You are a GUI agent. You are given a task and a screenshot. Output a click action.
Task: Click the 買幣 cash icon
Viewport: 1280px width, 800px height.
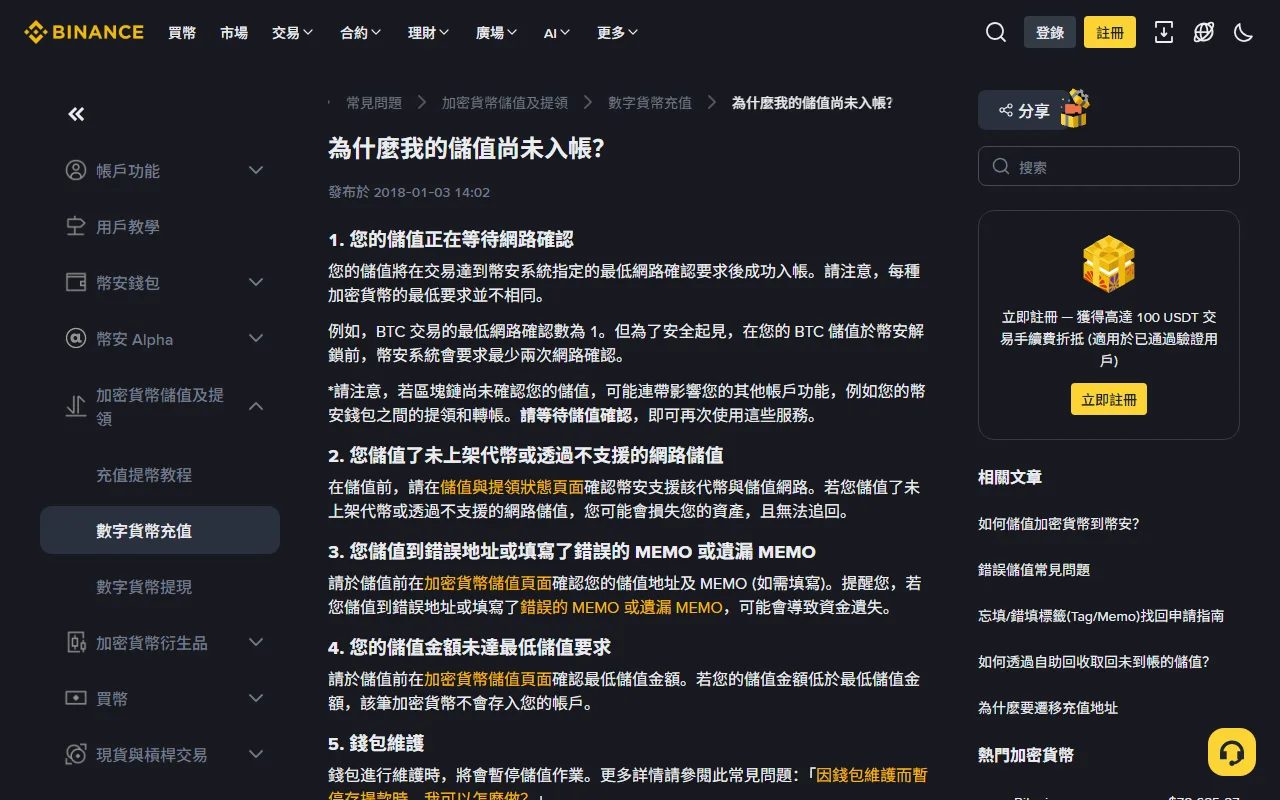pos(76,698)
